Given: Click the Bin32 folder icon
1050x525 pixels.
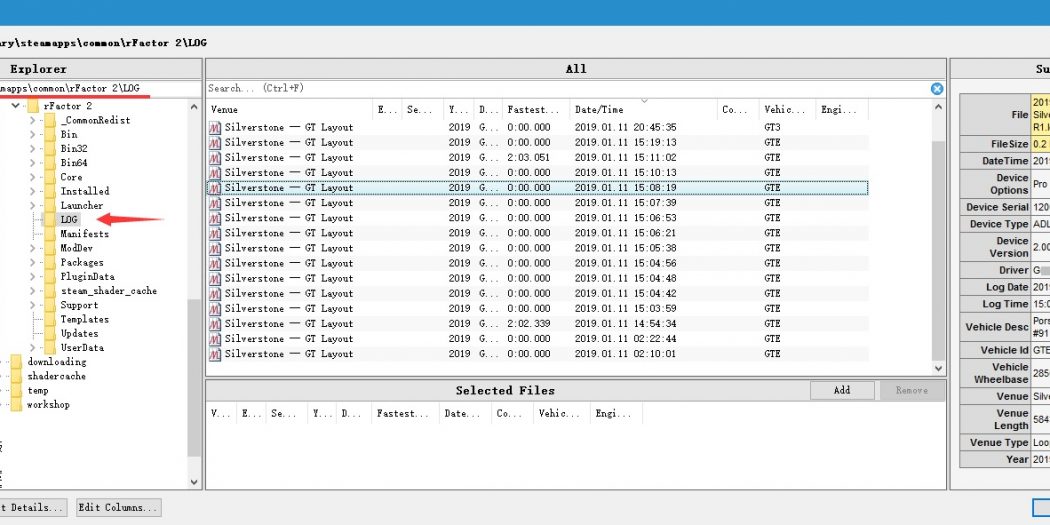Looking at the screenshot, I should point(50,149).
